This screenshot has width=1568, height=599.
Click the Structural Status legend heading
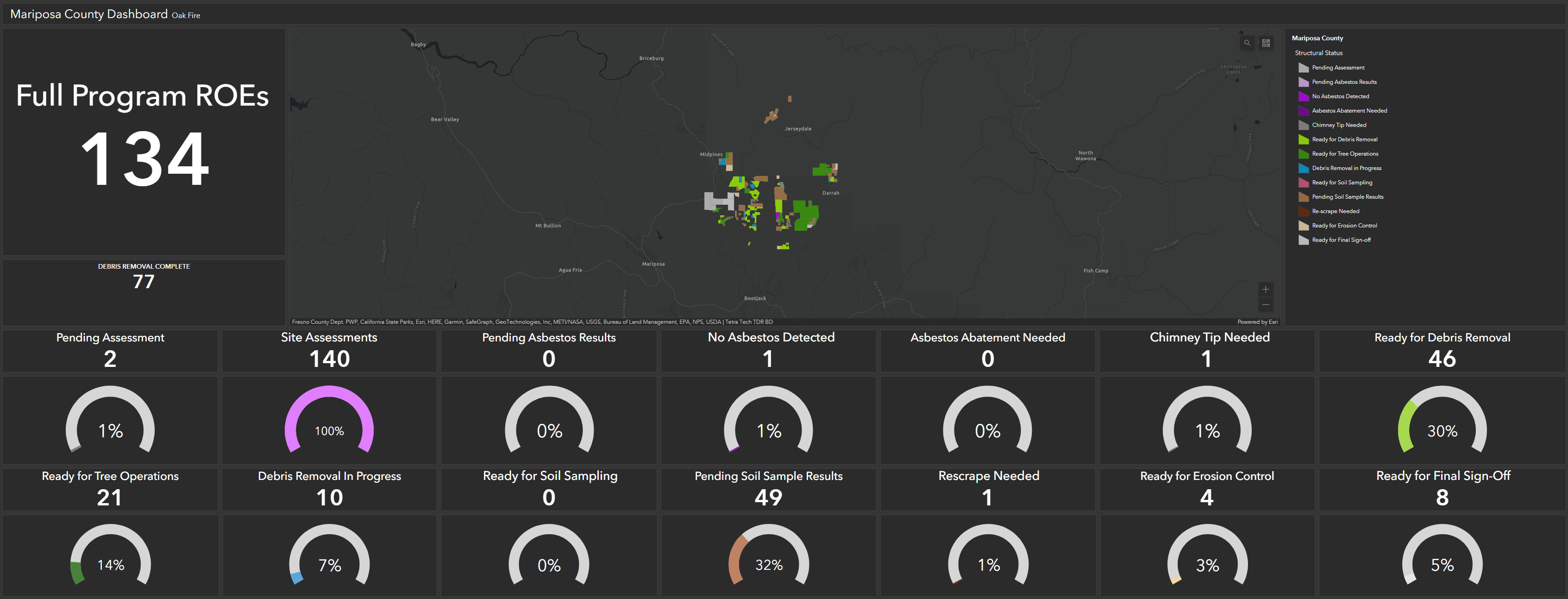1318,53
